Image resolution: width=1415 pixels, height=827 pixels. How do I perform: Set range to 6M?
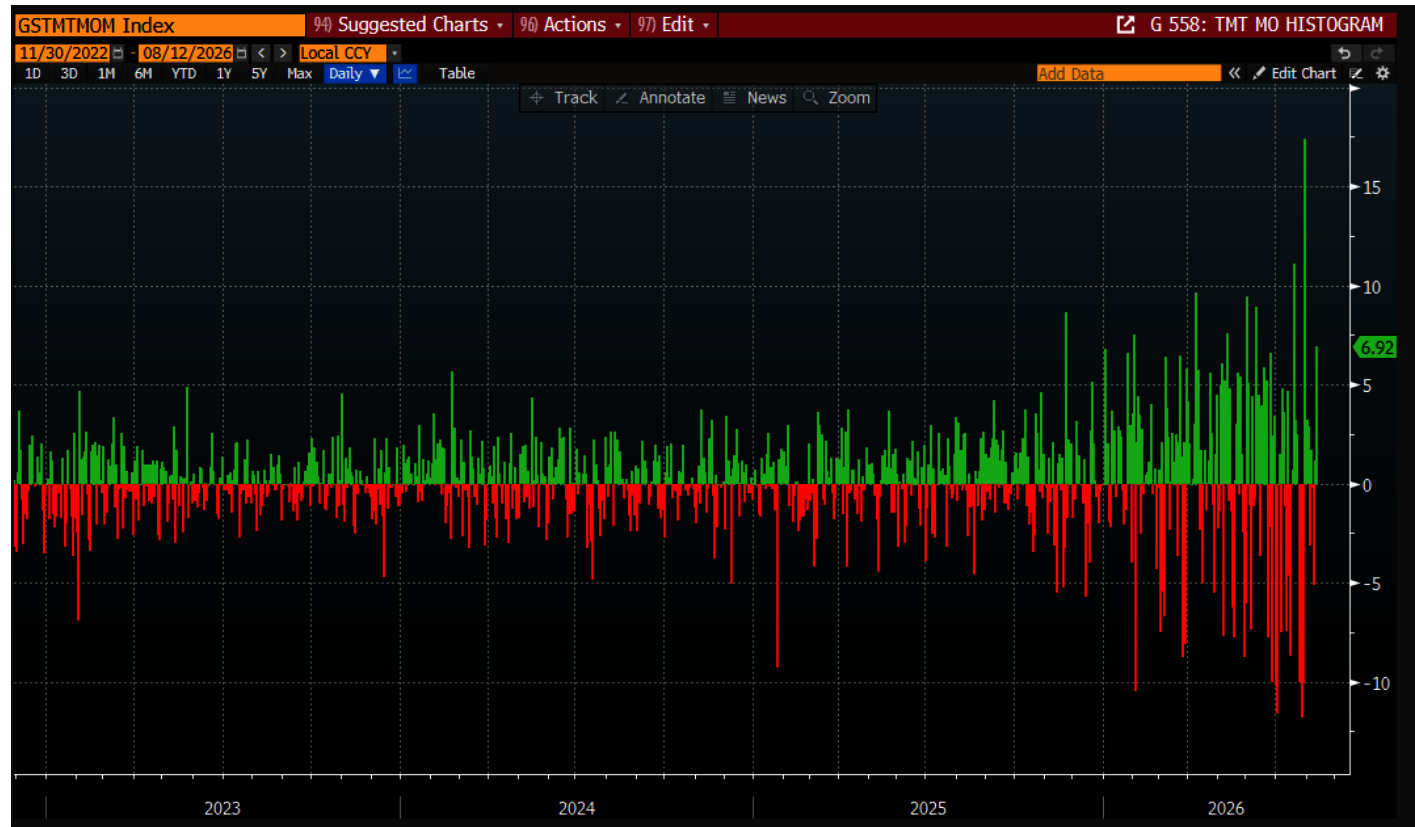143,73
